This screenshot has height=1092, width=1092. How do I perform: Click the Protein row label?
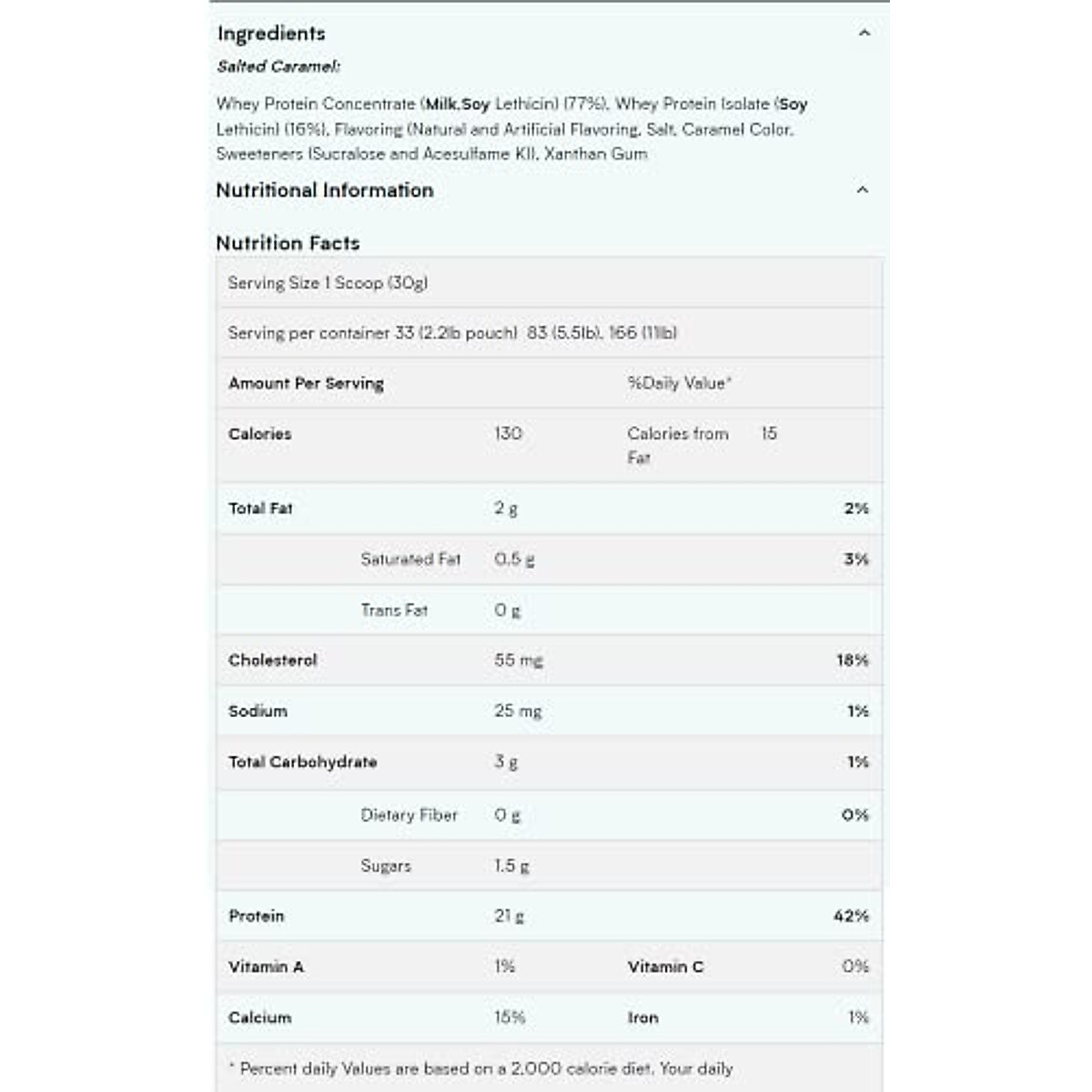[x=257, y=916]
